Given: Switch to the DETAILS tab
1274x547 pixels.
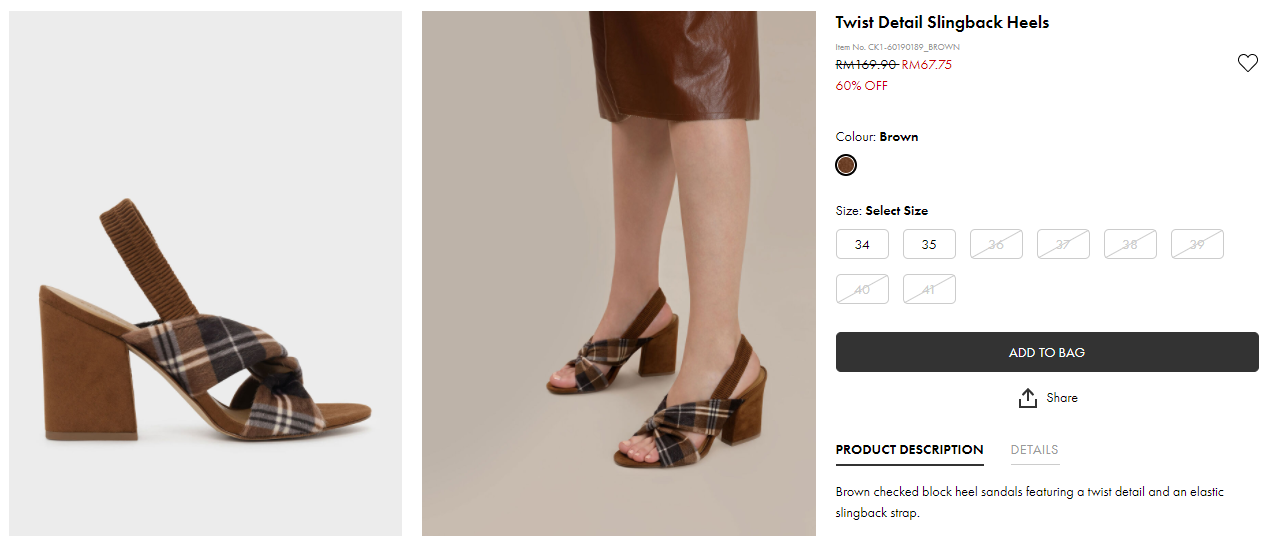Looking at the screenshot, I should pos(1034,450).
